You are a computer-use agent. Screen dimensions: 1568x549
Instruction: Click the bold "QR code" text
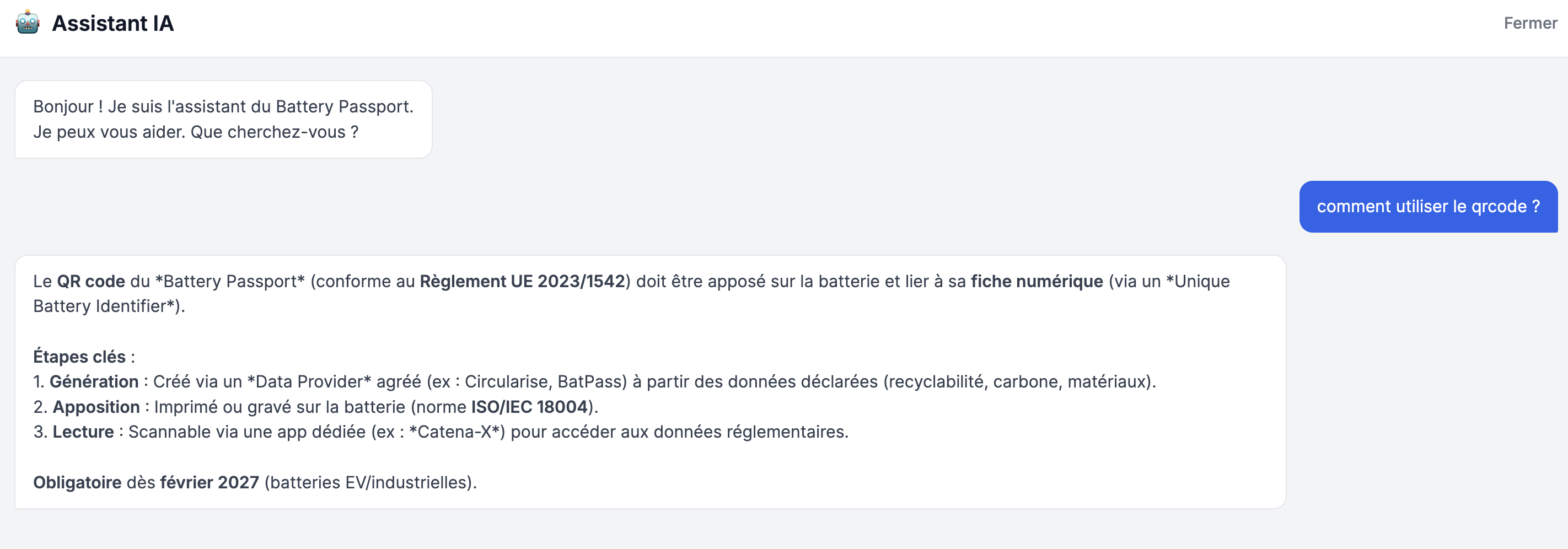(91, 281)
